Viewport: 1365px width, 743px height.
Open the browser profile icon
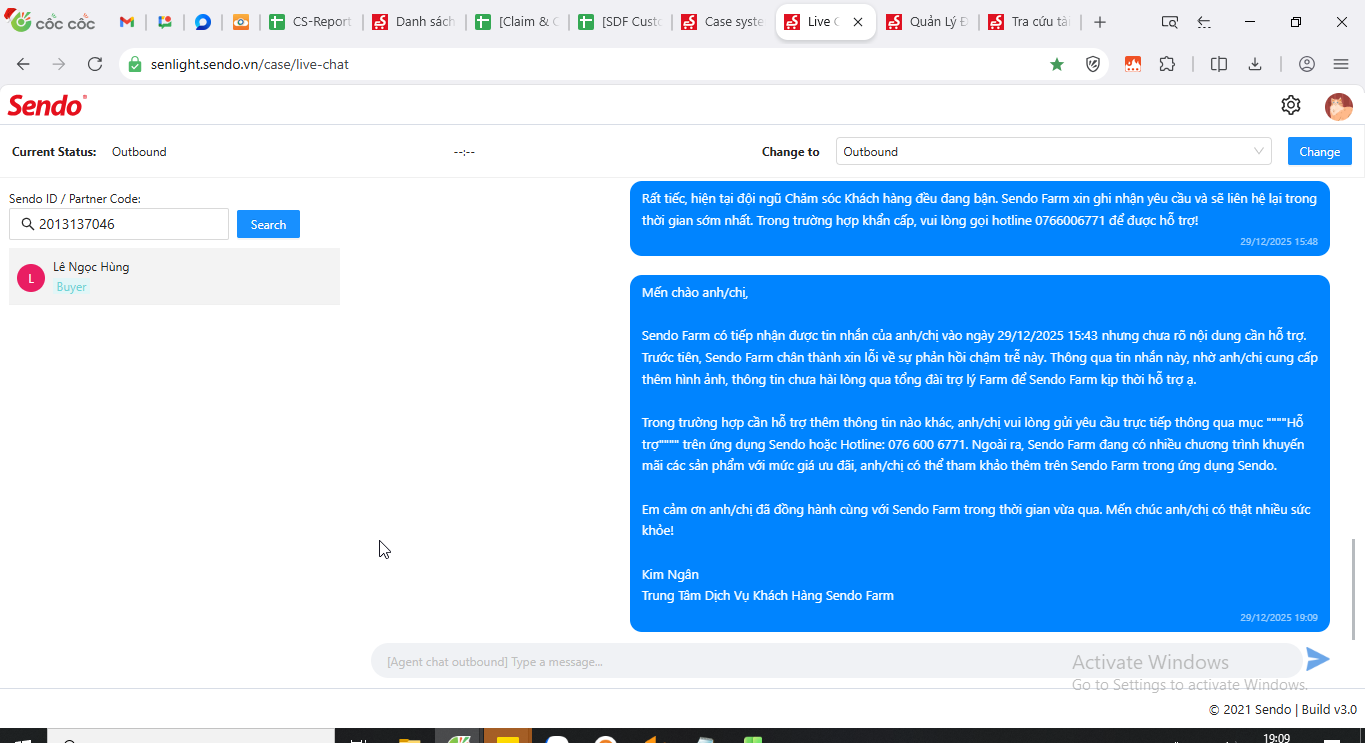1307,64
